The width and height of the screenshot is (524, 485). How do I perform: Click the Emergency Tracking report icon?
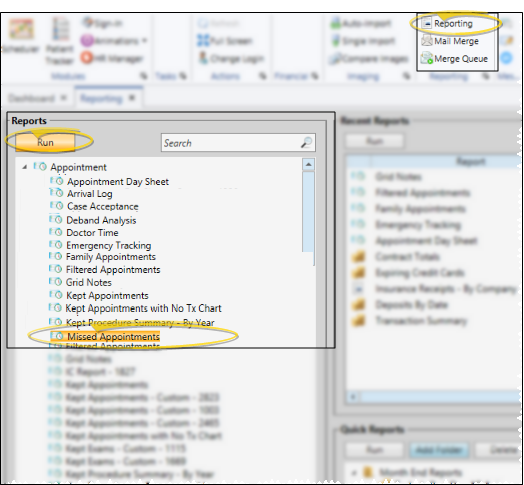[56, 245]
